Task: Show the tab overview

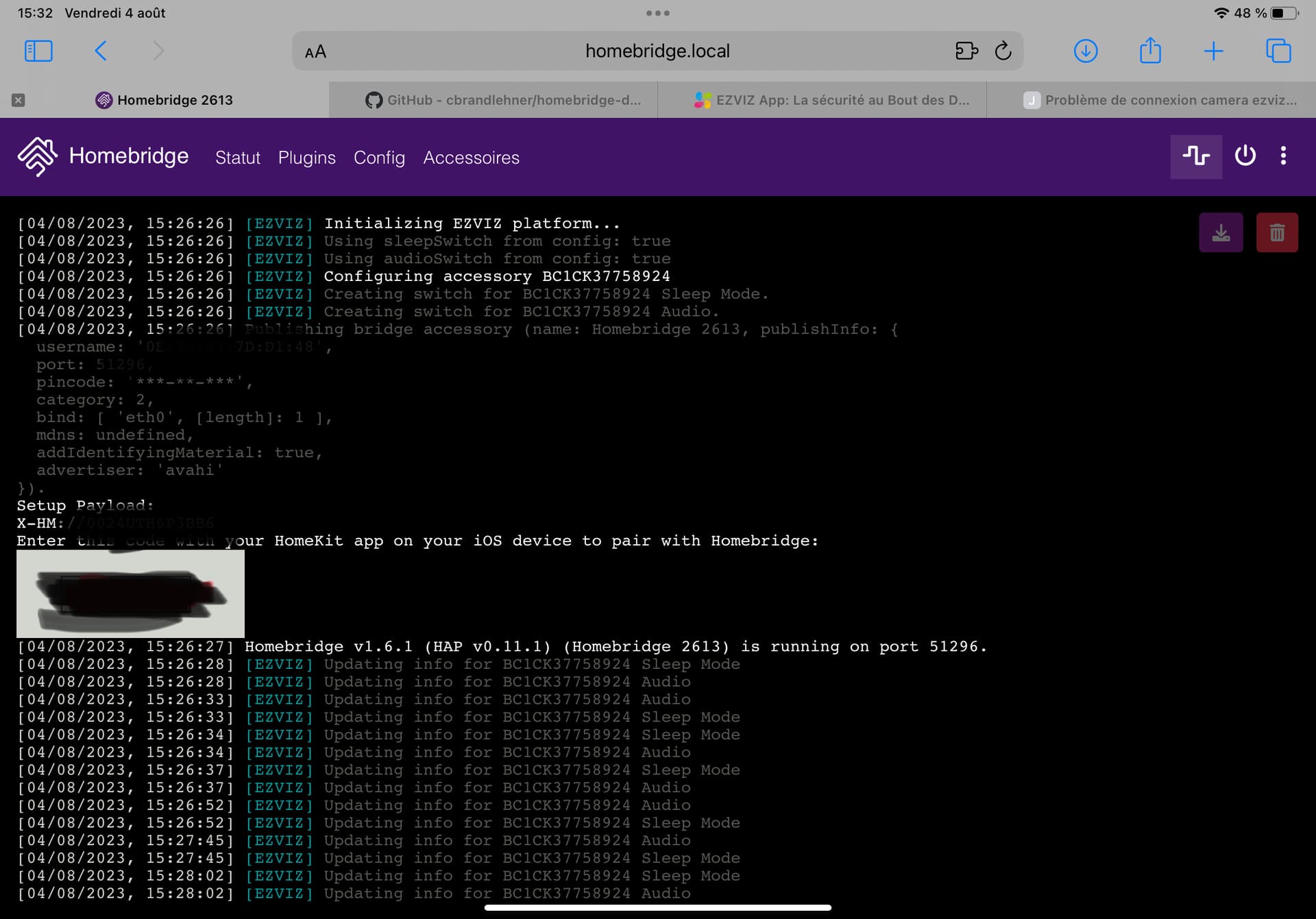Action: click(x=1278, y=51)
